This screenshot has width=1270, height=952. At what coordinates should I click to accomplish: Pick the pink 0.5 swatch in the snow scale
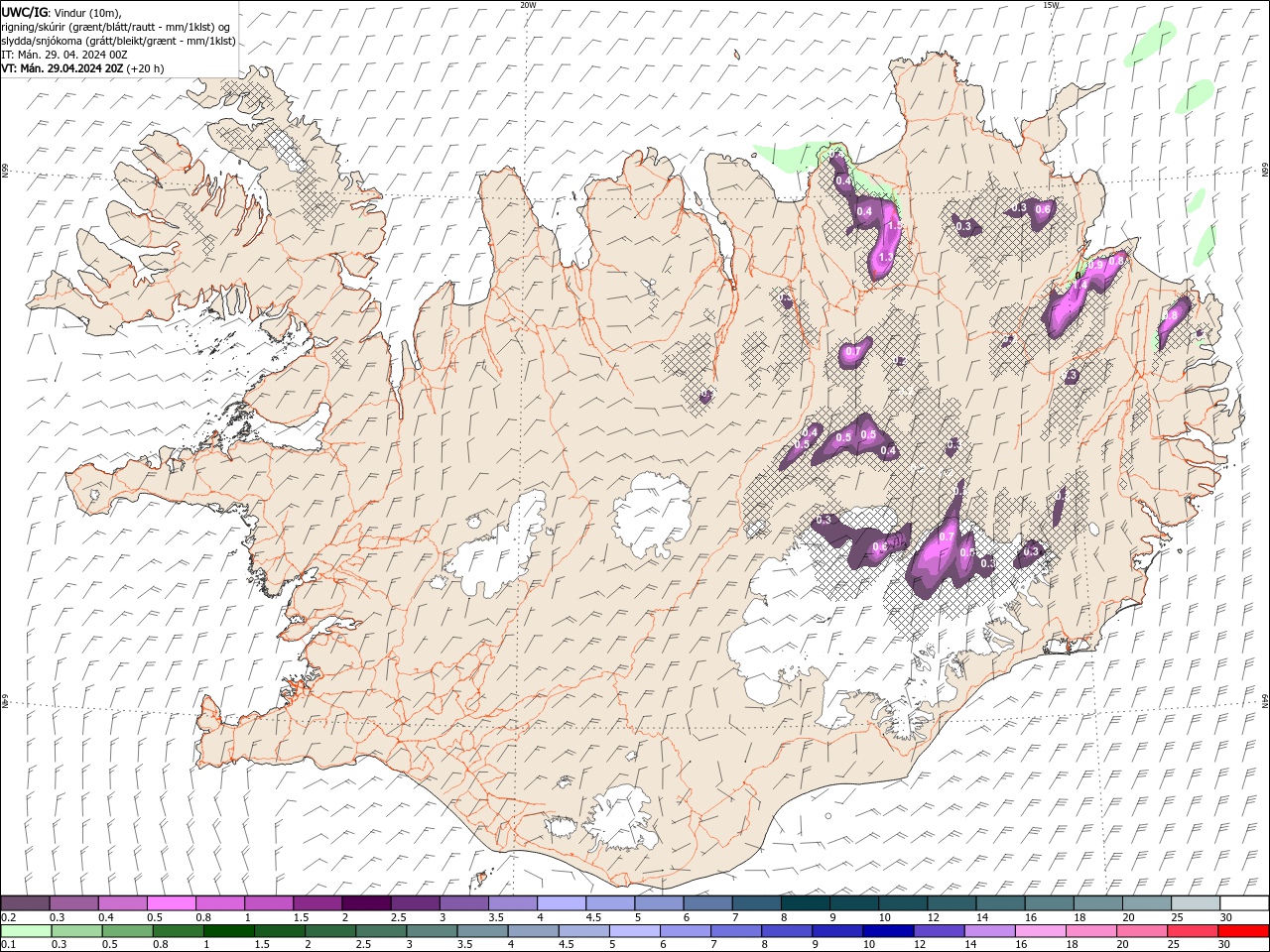coord(171,903)
